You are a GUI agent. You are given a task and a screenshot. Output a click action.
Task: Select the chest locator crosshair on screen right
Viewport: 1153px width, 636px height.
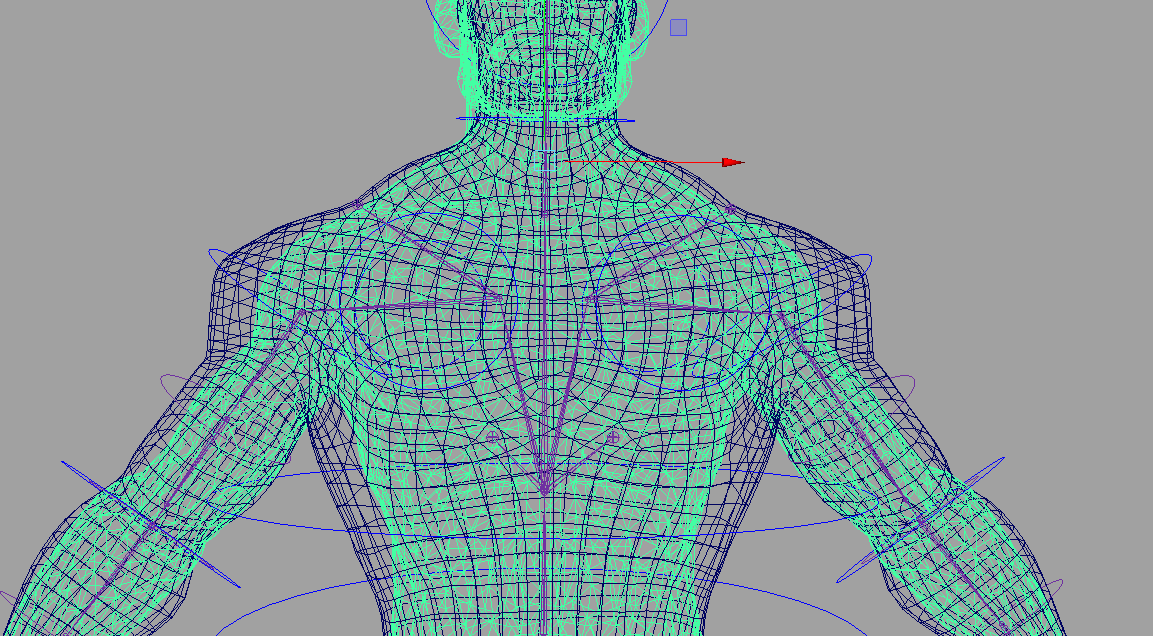tap(613, 437)
